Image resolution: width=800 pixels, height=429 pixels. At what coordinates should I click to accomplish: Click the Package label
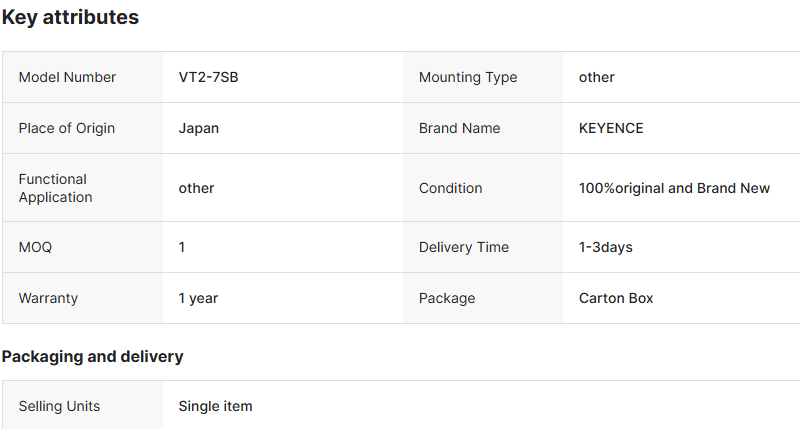pos(447,298)
